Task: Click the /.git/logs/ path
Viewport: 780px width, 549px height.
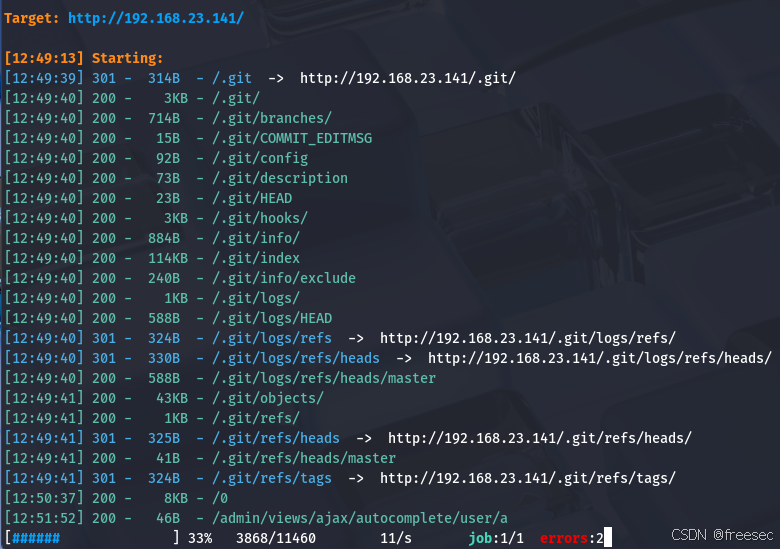Action: coord(256,298)
